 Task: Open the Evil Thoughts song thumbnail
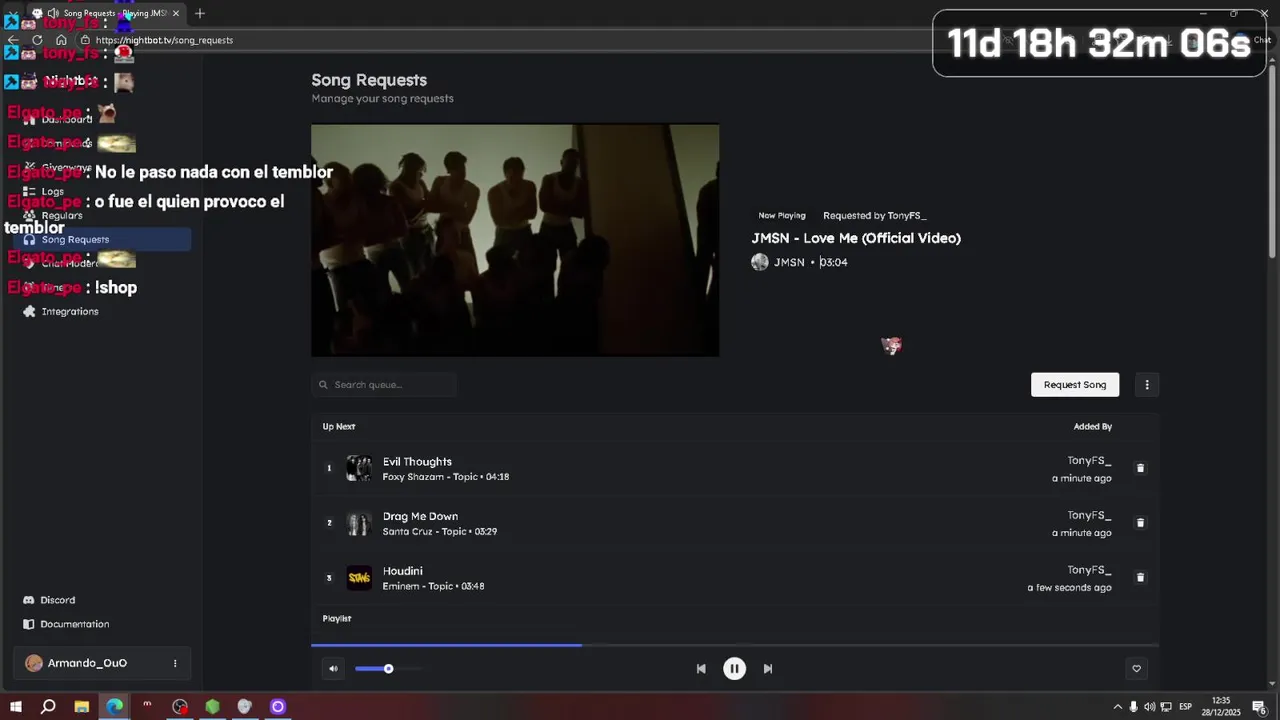[x=359, y=468]
